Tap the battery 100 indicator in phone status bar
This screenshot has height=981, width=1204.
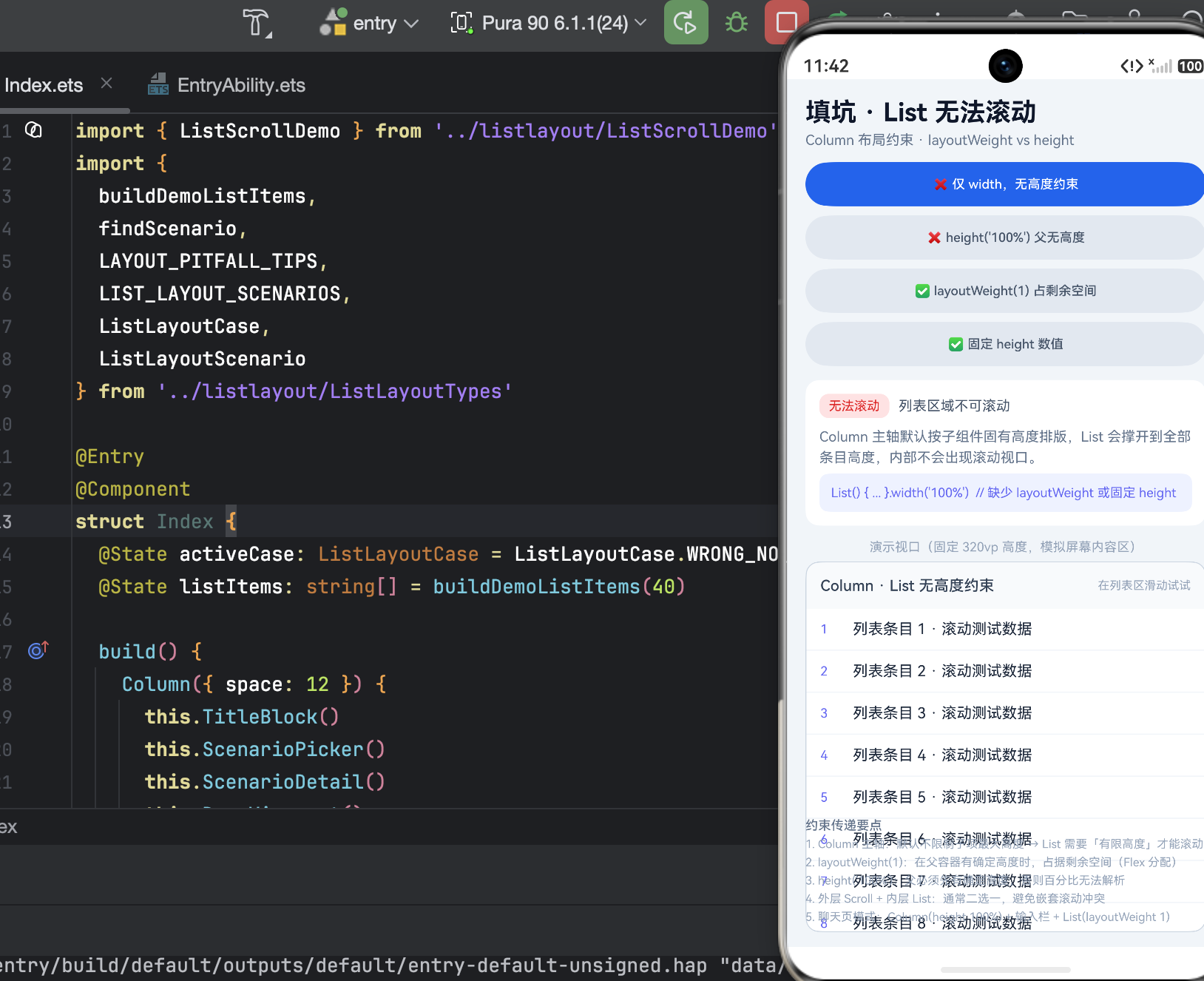1190,67
